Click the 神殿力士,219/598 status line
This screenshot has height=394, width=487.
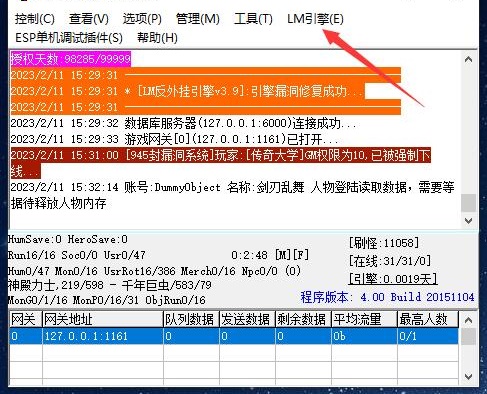point(110,285)
